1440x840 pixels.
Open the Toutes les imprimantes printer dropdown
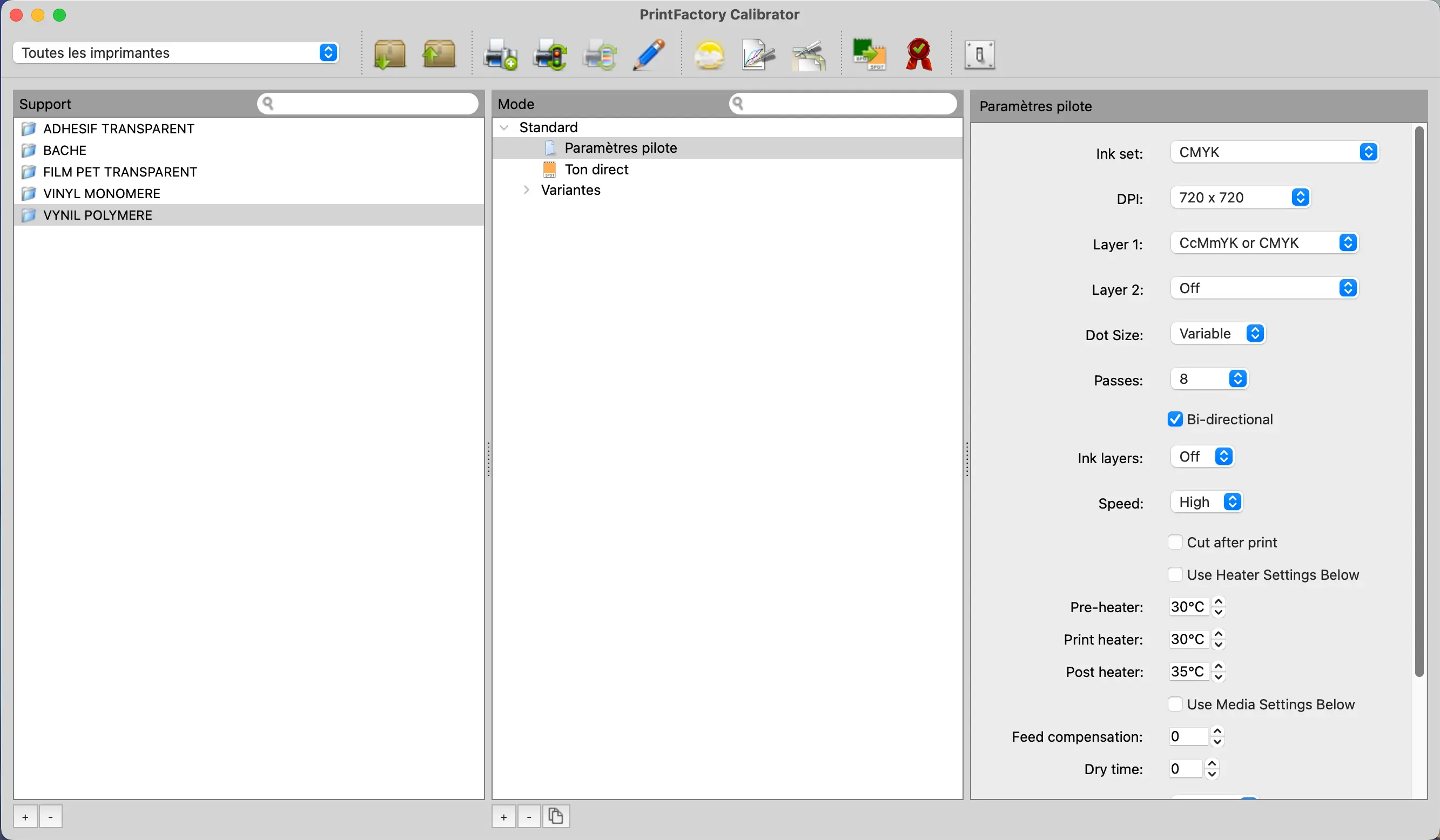176,52
